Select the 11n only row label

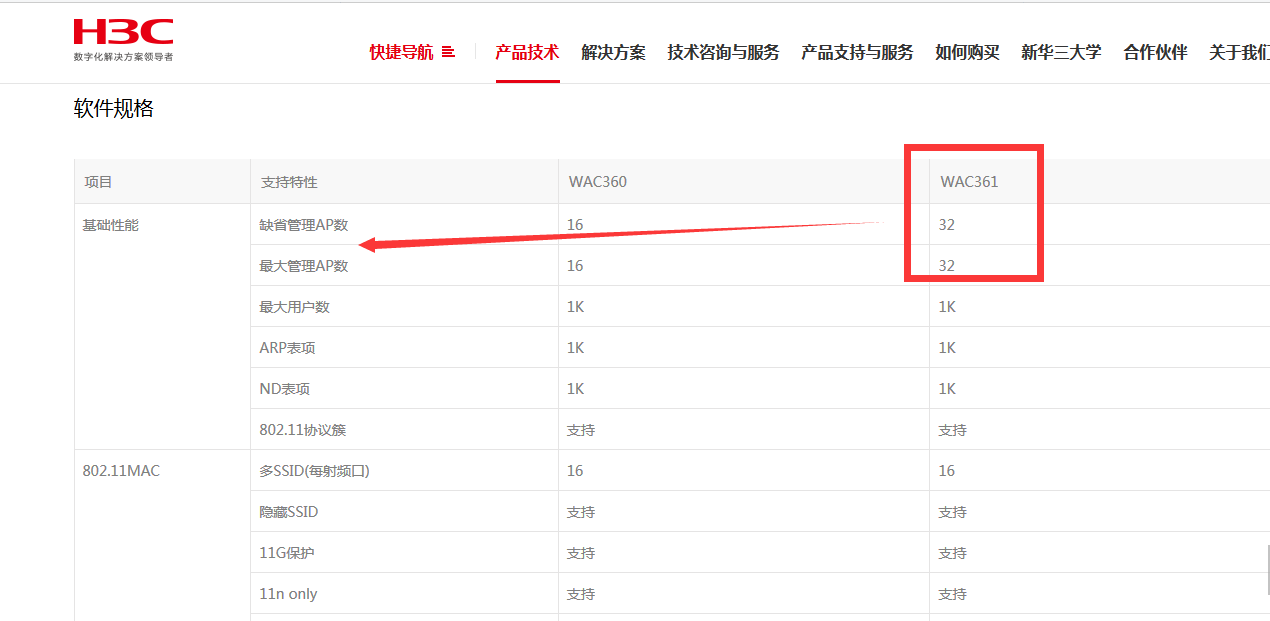click(288, 593)
